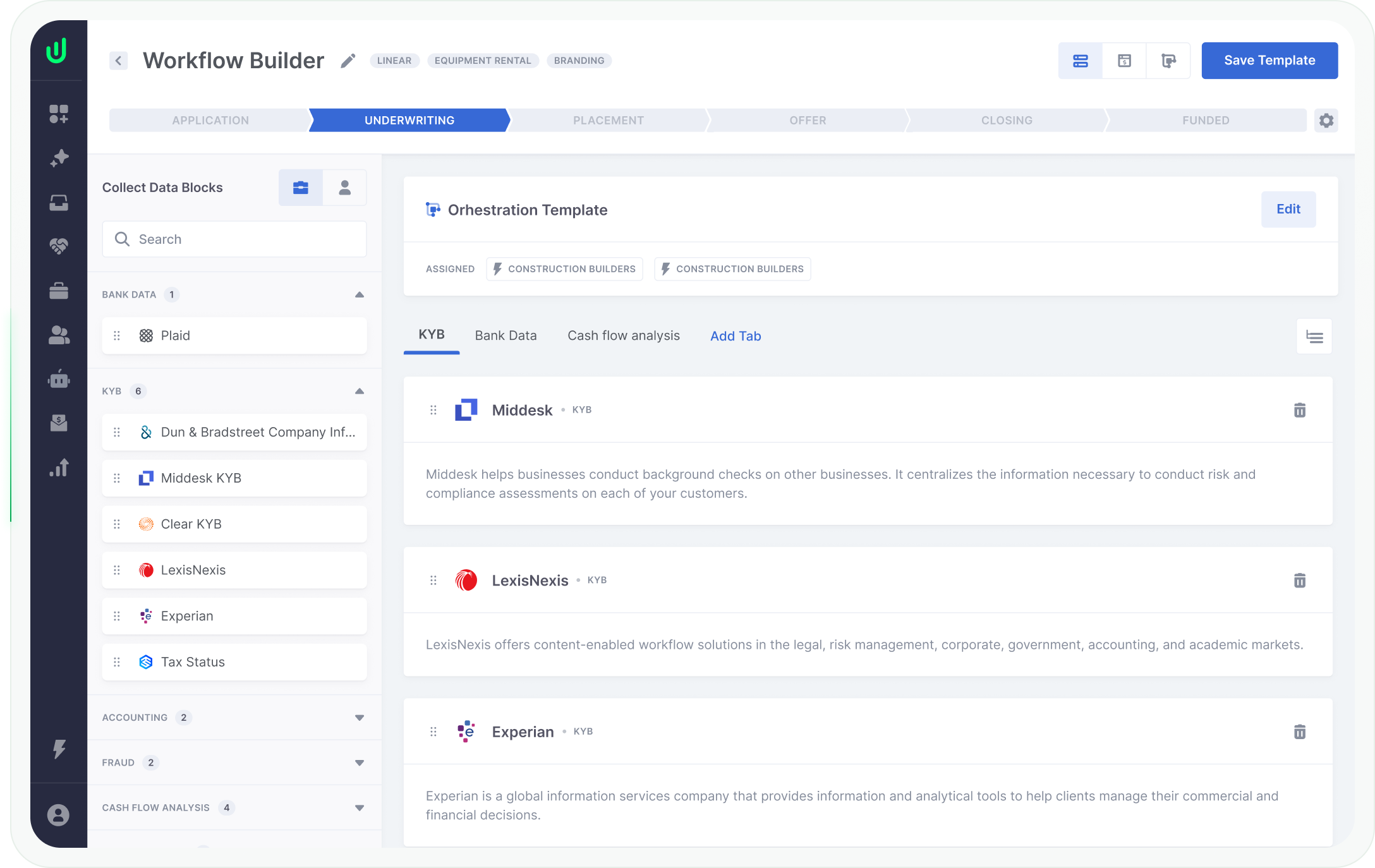Viewport: 1375px width, 868px height.
Task: Open the analytics bar chart sidebar icon
Action: coord(59,468)
